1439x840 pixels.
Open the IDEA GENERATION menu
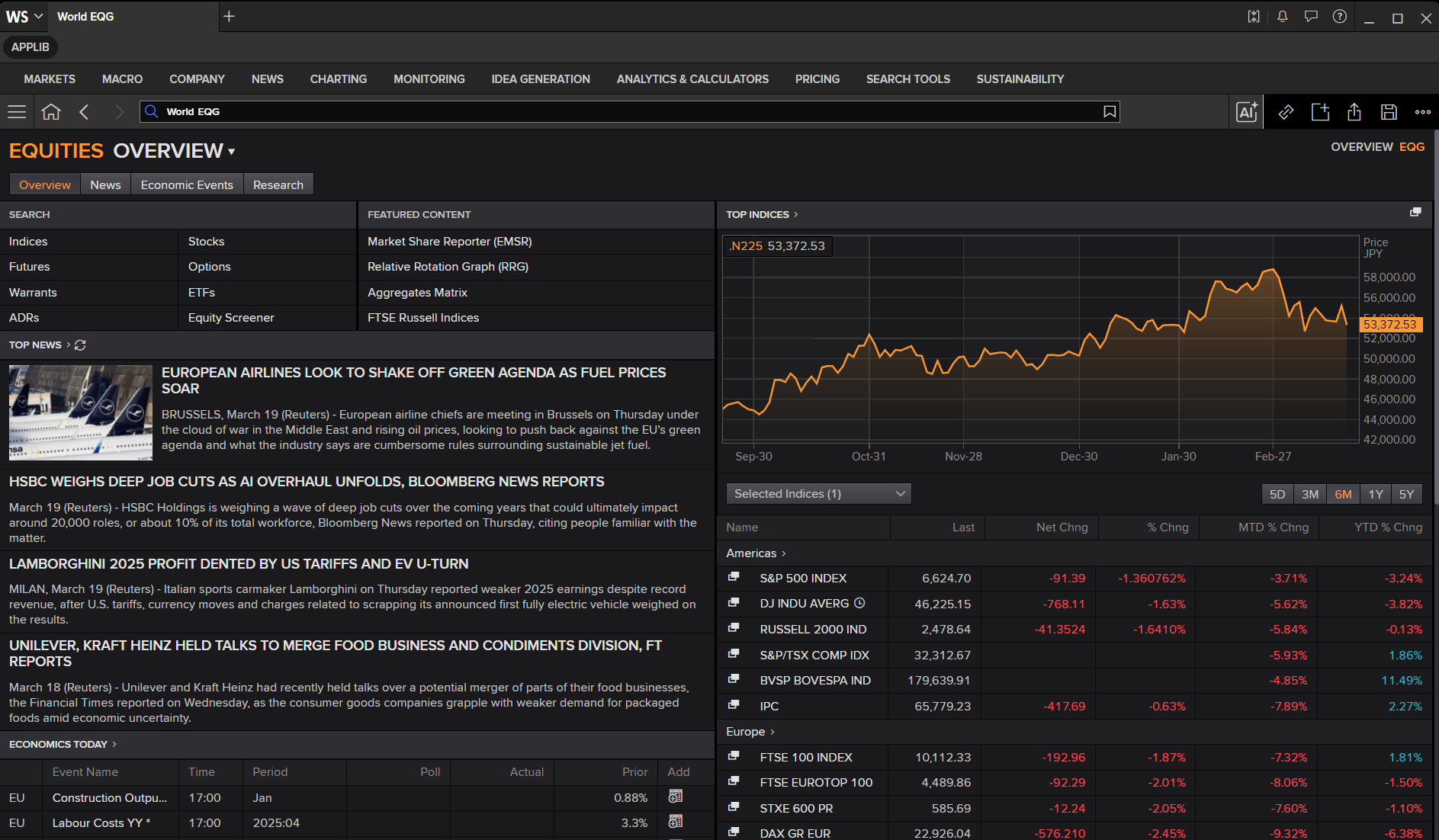tap(541, 79)
